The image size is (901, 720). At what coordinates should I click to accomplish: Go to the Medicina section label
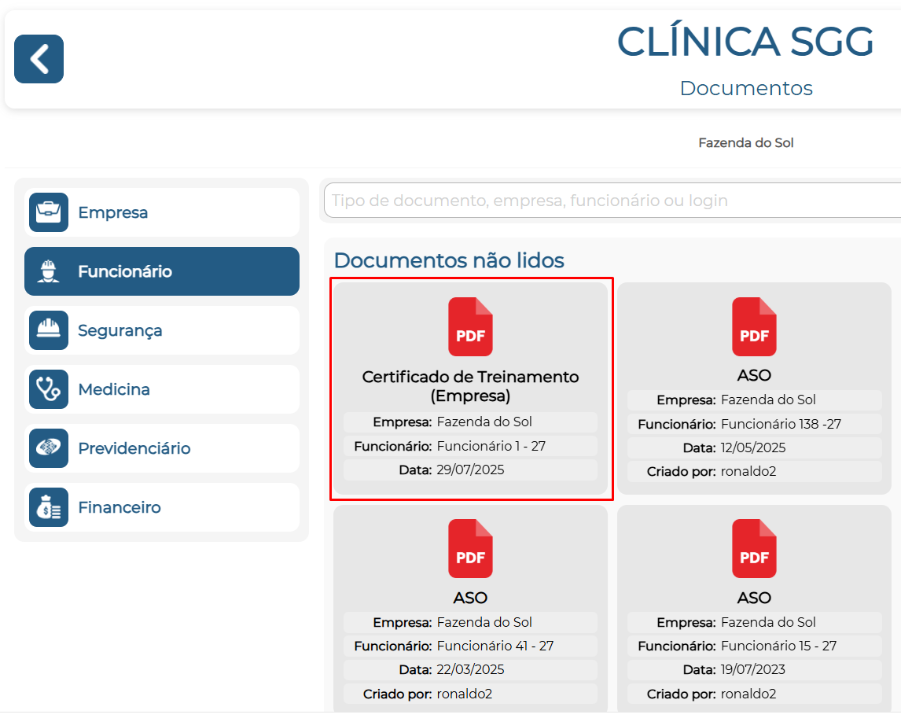point(114,389)
